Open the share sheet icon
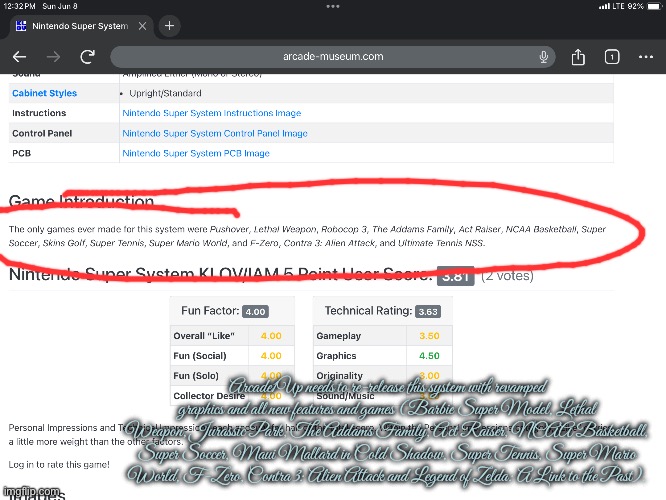Viewport: 666px width, 500px height. (x=578, y=56)
